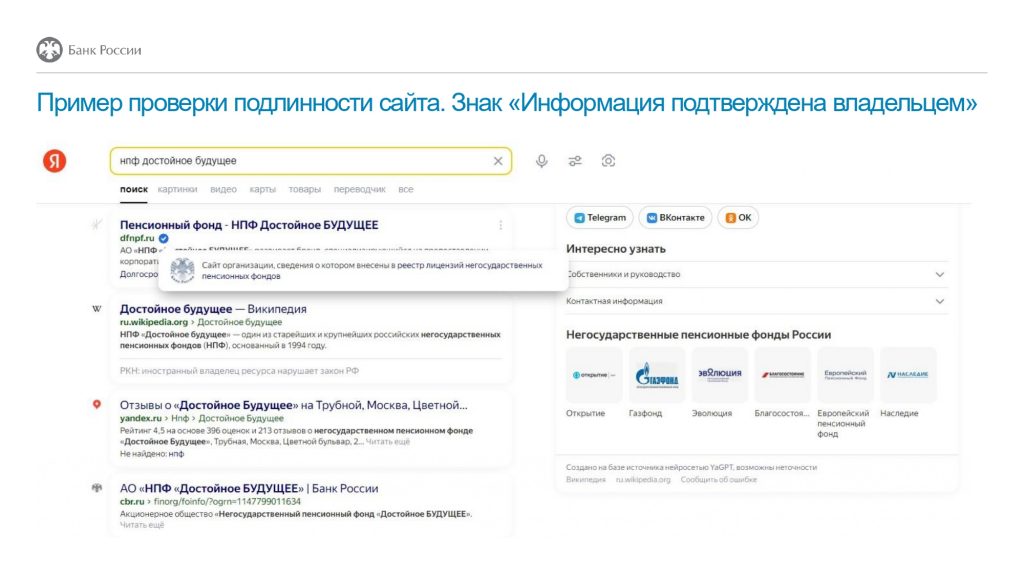The image size is (1024, 576).
Task: Click «Интересно узнать» heading
Action: pos(616,249)
